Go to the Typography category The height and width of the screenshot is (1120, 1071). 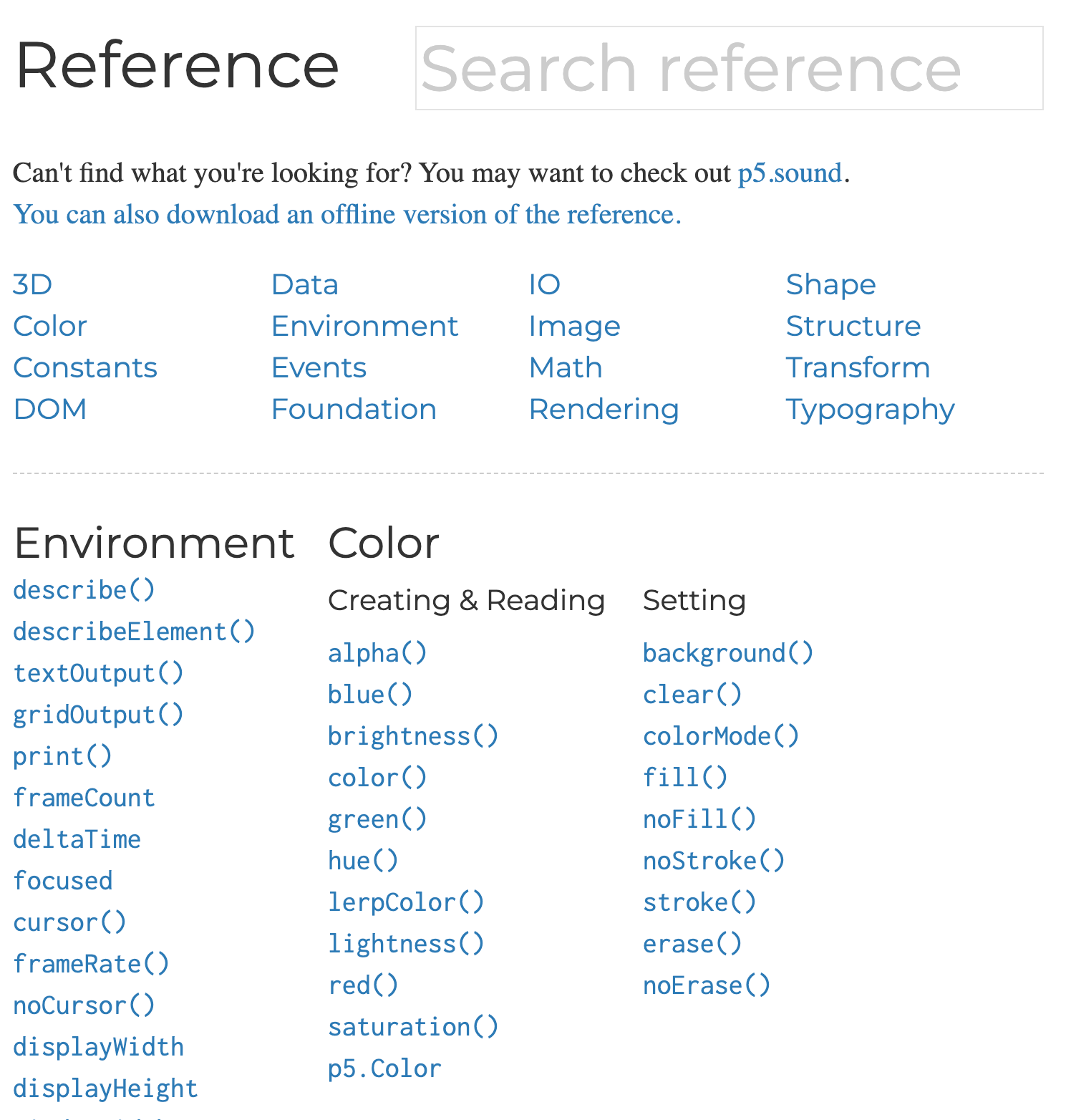(870, 410)
